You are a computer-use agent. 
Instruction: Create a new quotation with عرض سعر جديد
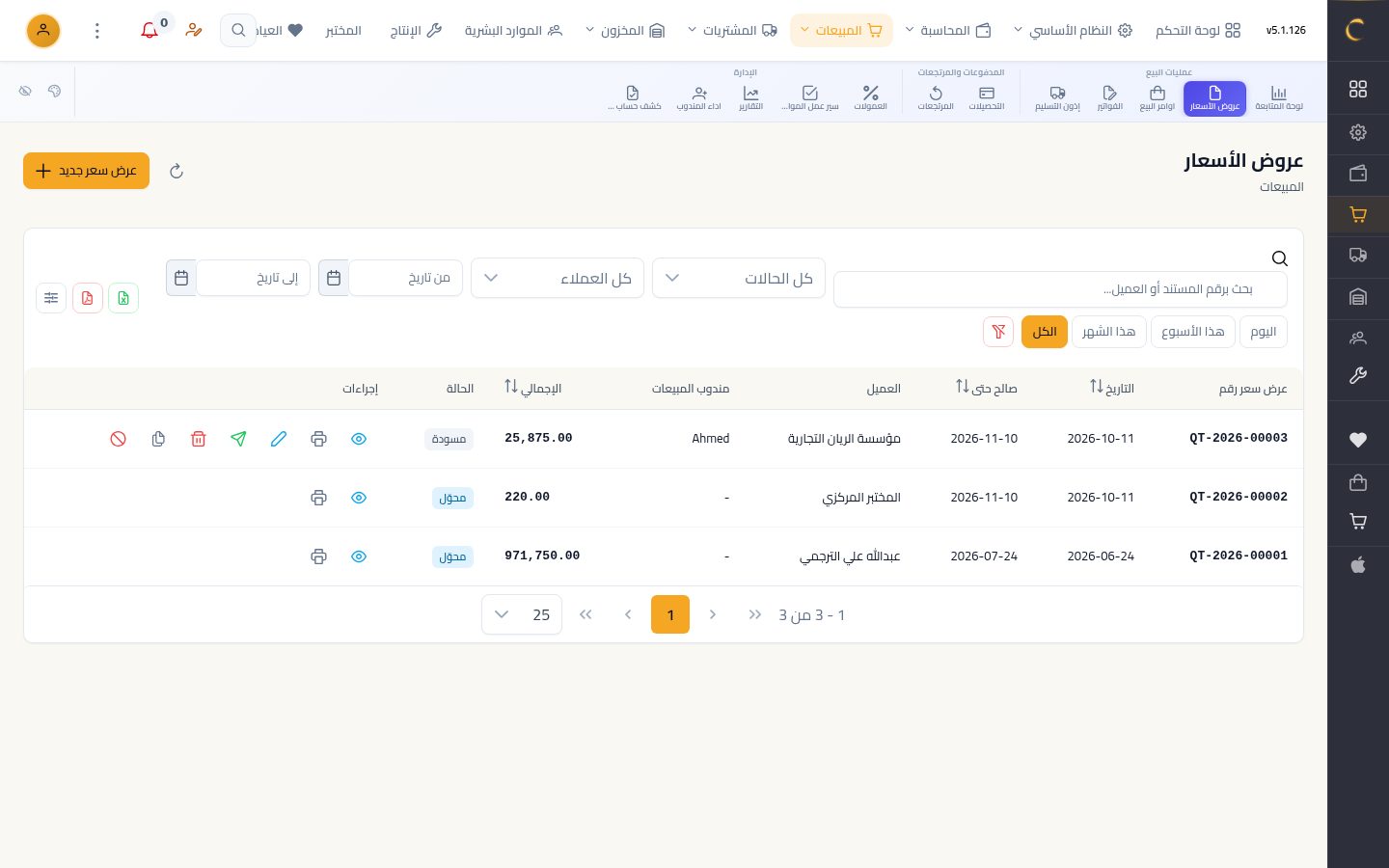(86, 171)
